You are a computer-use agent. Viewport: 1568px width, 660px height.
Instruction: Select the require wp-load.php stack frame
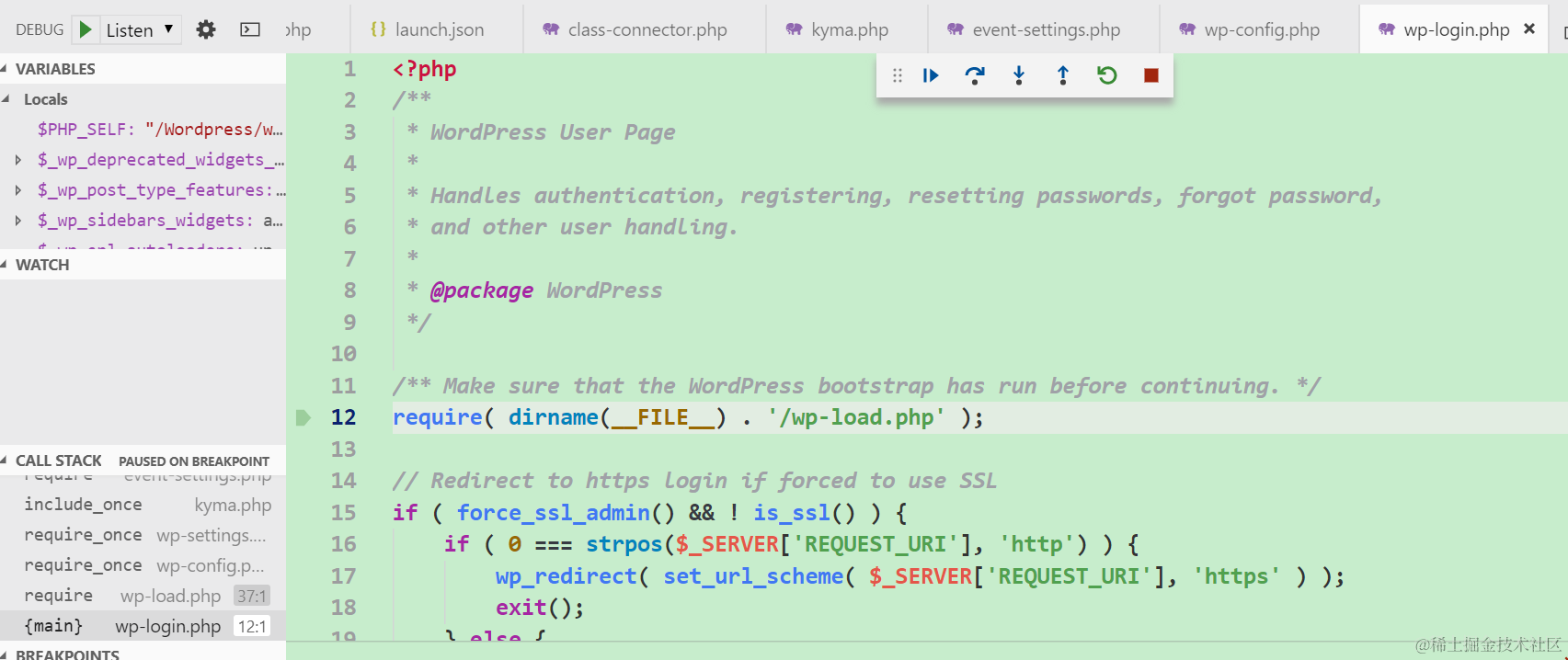click(143, 596)
